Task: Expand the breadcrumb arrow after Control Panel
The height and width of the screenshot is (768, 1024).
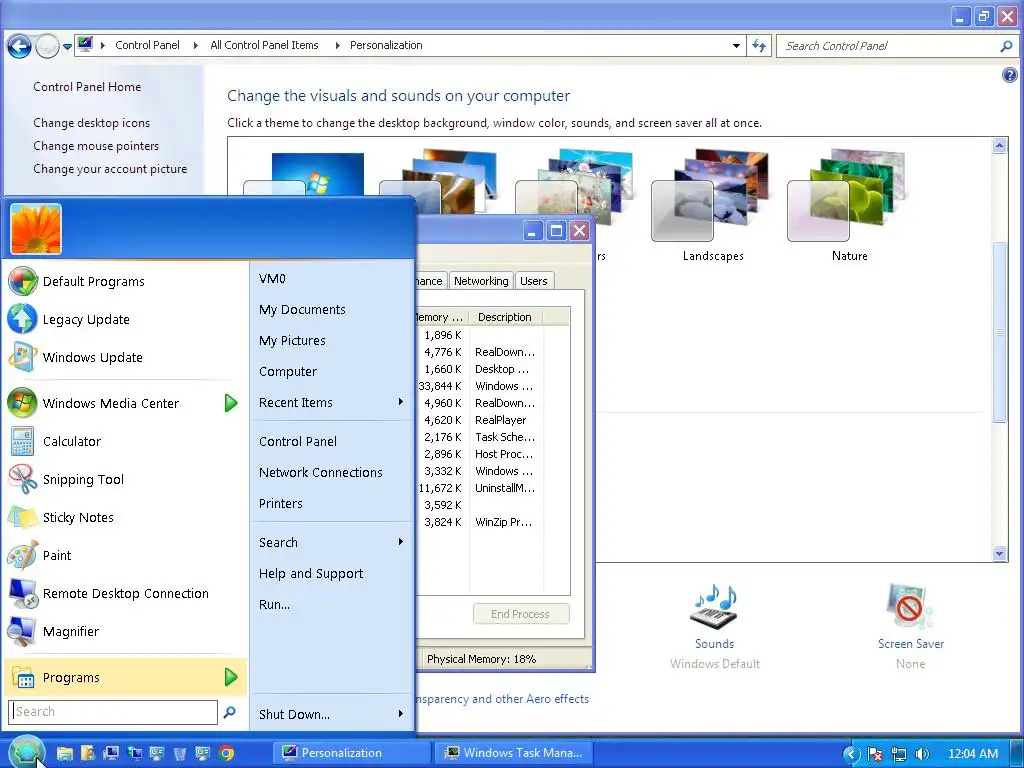Action: [195, 45]
